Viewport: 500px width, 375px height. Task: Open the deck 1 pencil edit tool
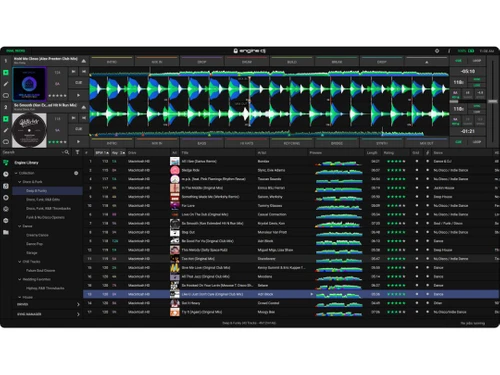(6, 84)
